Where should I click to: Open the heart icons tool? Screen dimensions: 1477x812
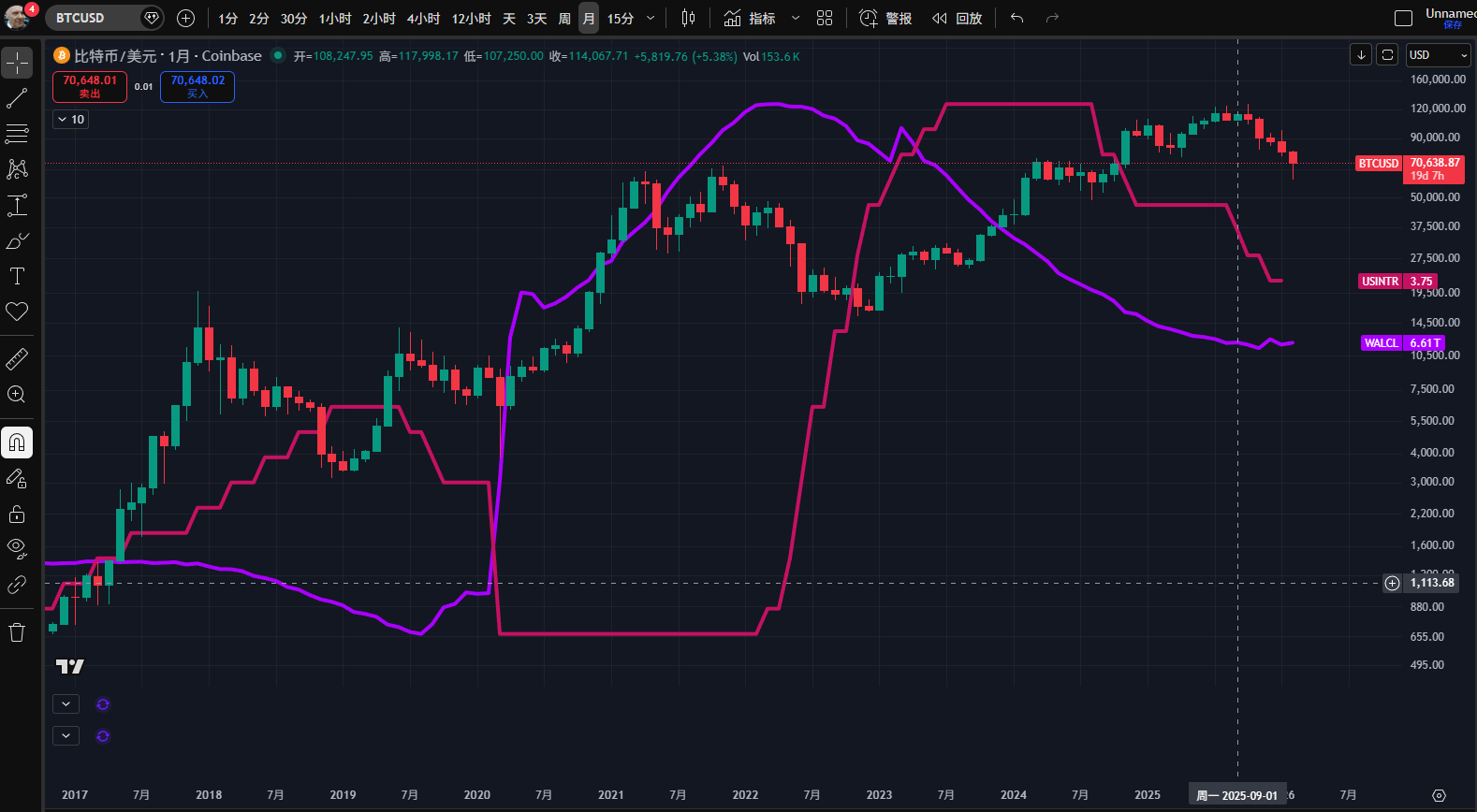(17, 312)
